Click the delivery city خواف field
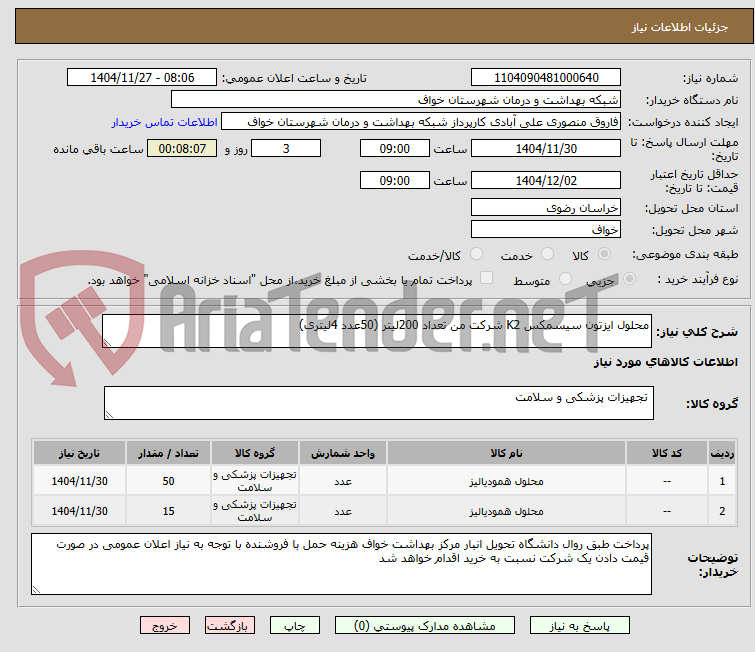This screenshot has height=652, width=755. point(546,230)
